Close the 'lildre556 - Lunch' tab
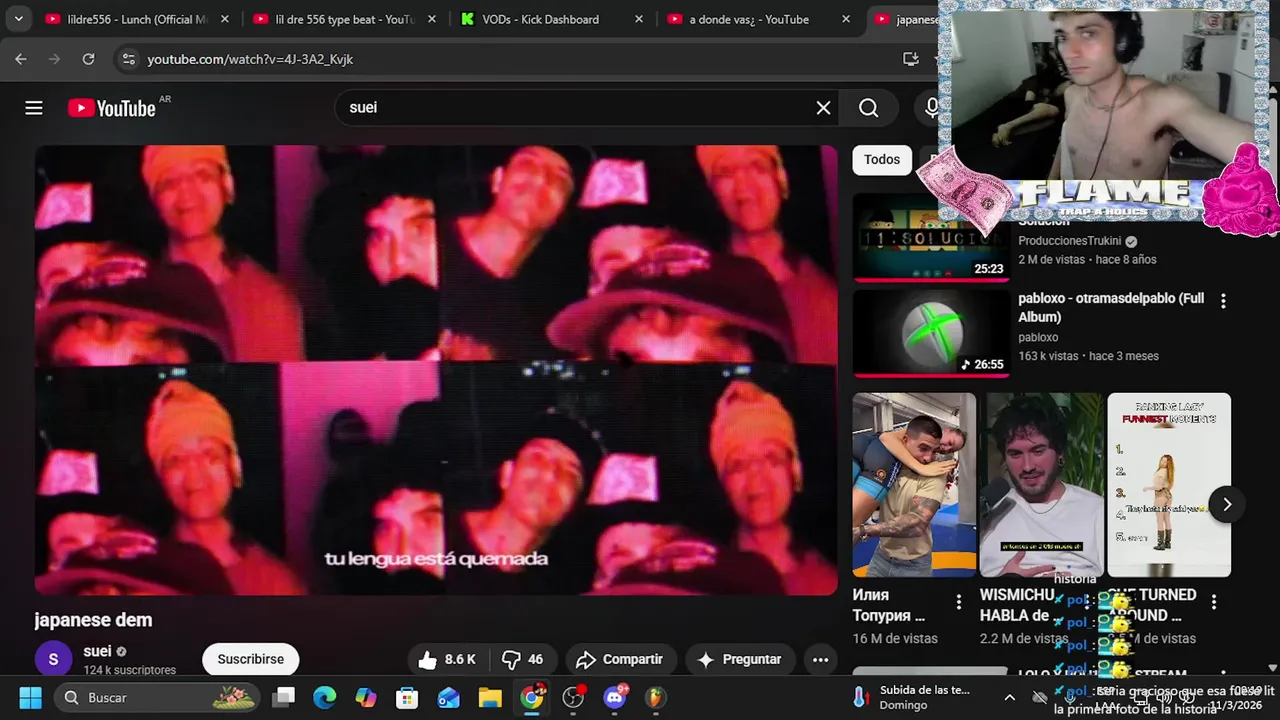Image resolution: width=1280 pixels, height=720 pixels. [224, 19]
